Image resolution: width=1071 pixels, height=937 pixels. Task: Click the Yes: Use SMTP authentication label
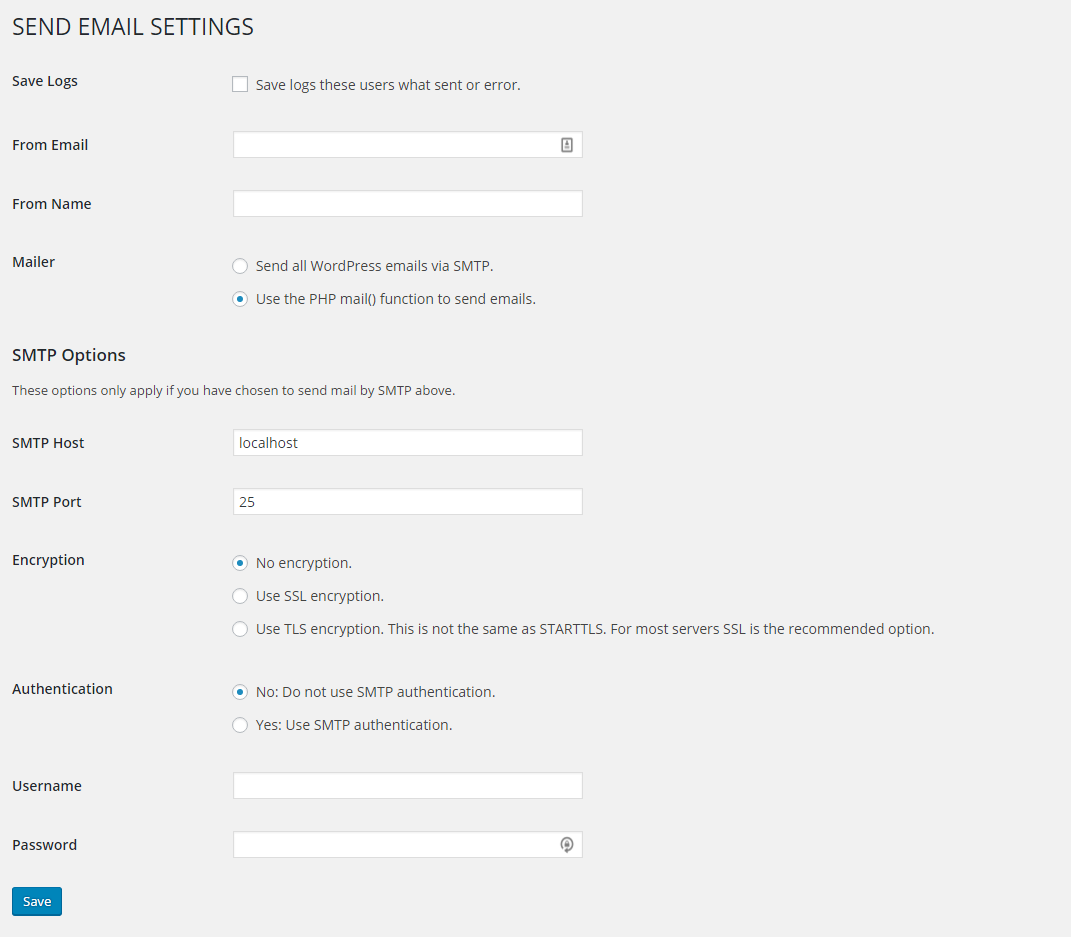point(354,725)
